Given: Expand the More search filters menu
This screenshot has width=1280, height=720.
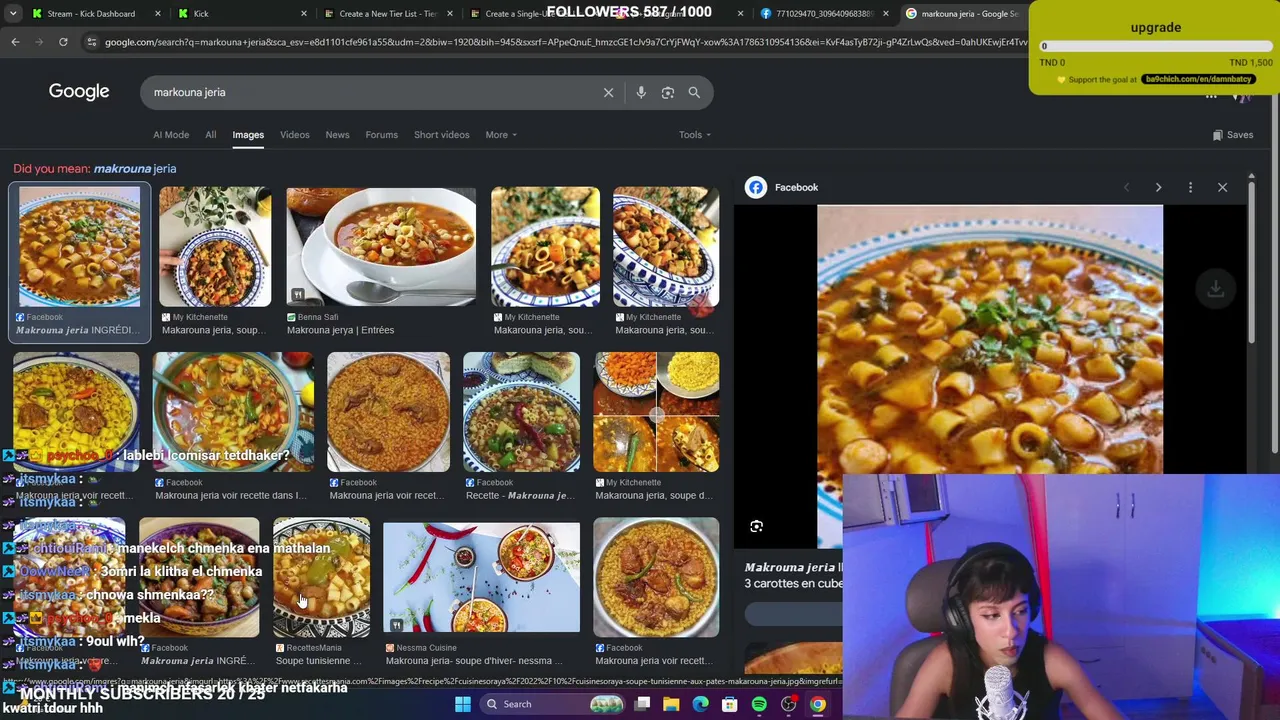Looking at the screenshot, I should pos(501,135).
